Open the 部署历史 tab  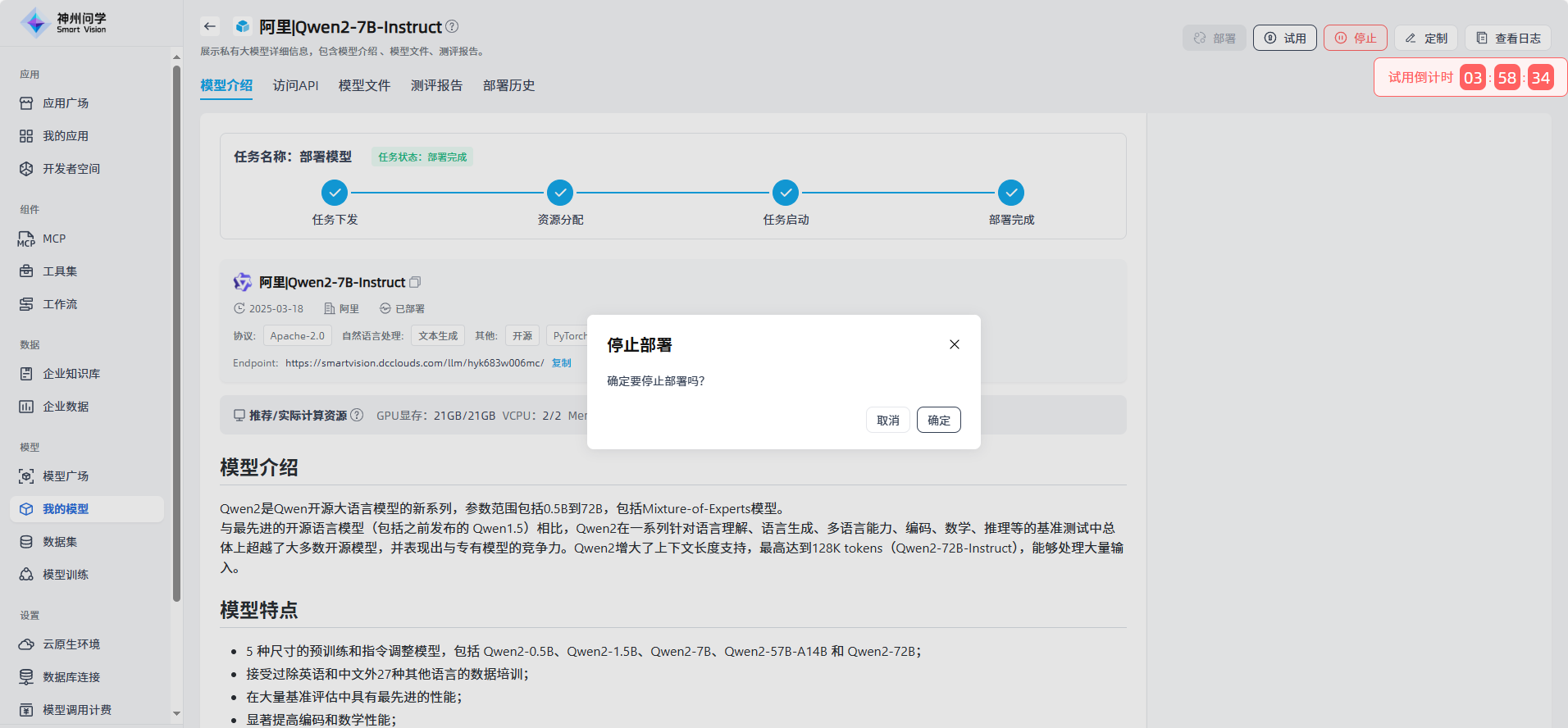tap(508, 85)
